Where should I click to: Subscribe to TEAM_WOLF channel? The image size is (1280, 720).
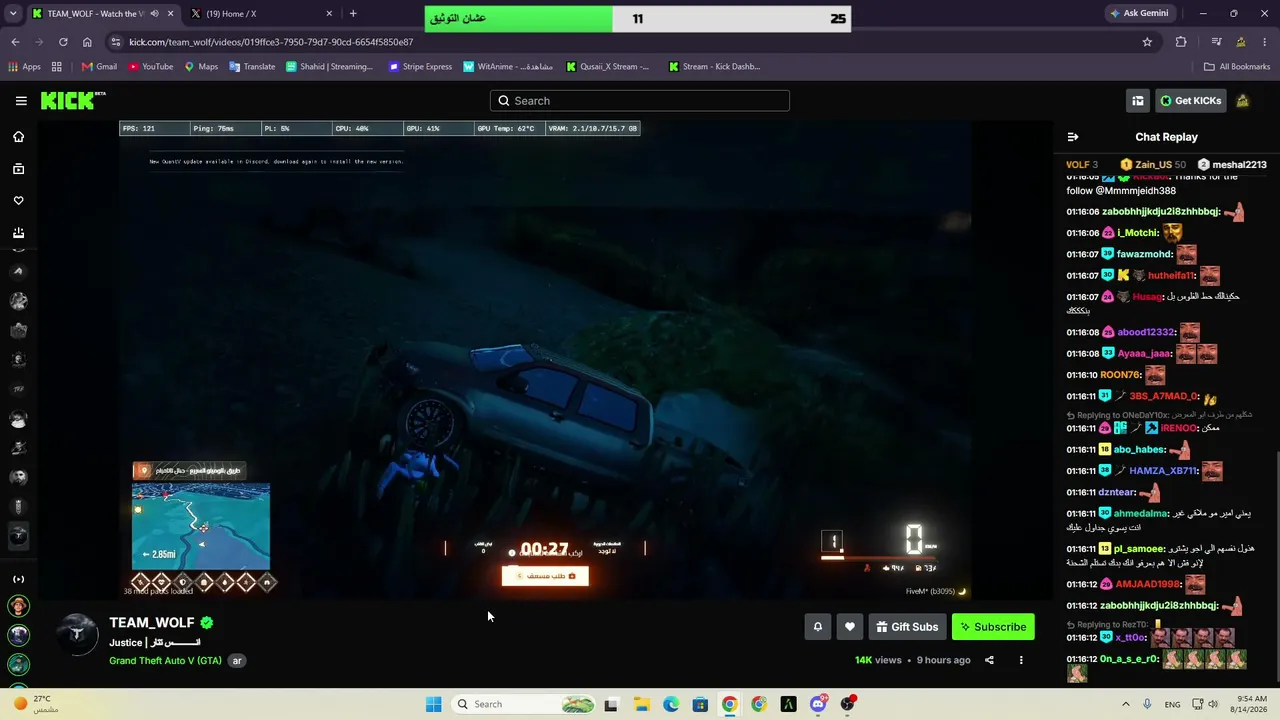pos(993,627)
